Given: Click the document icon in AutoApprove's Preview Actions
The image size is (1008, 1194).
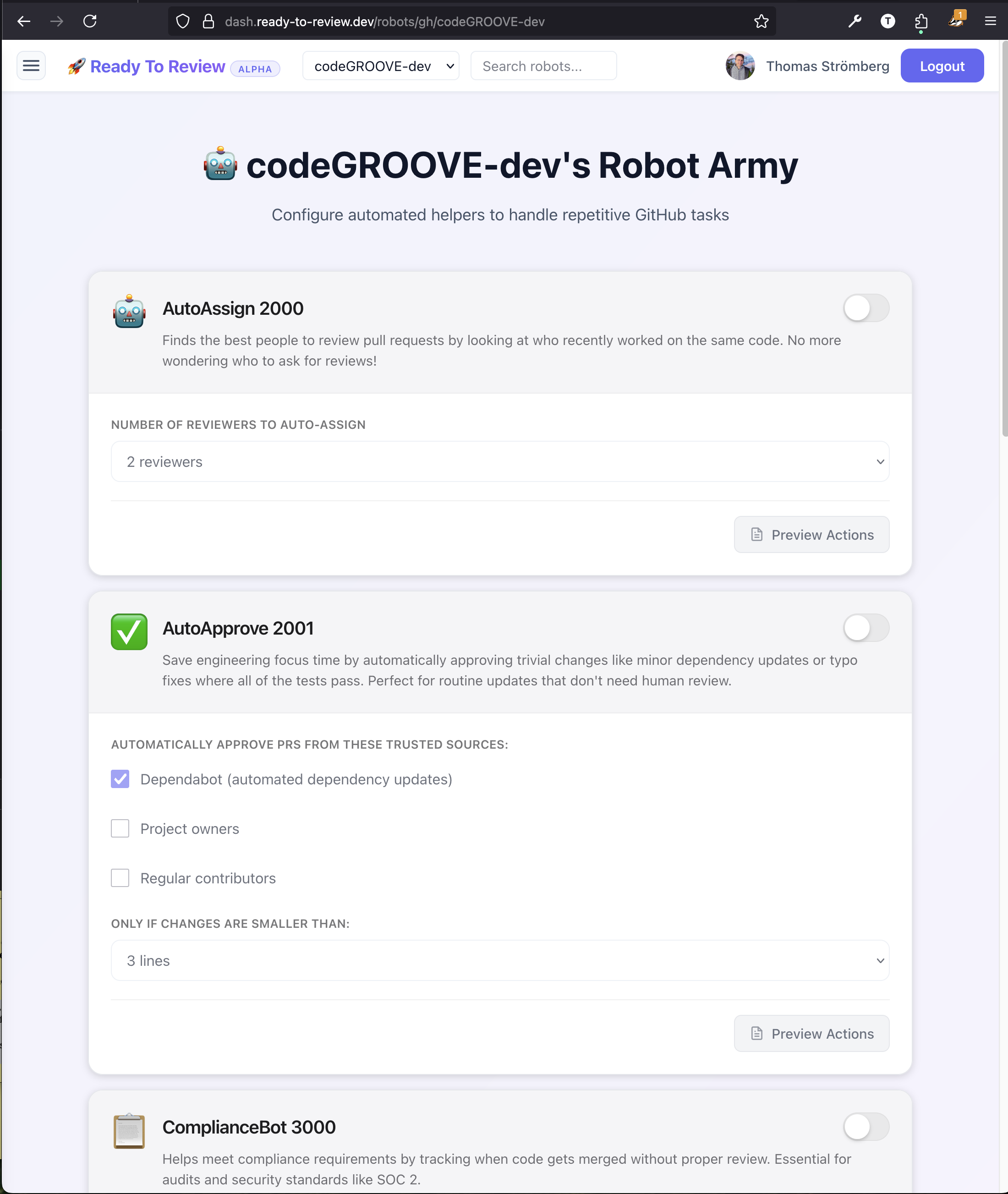Looking at the screenshot, I should pos(756,1033).
